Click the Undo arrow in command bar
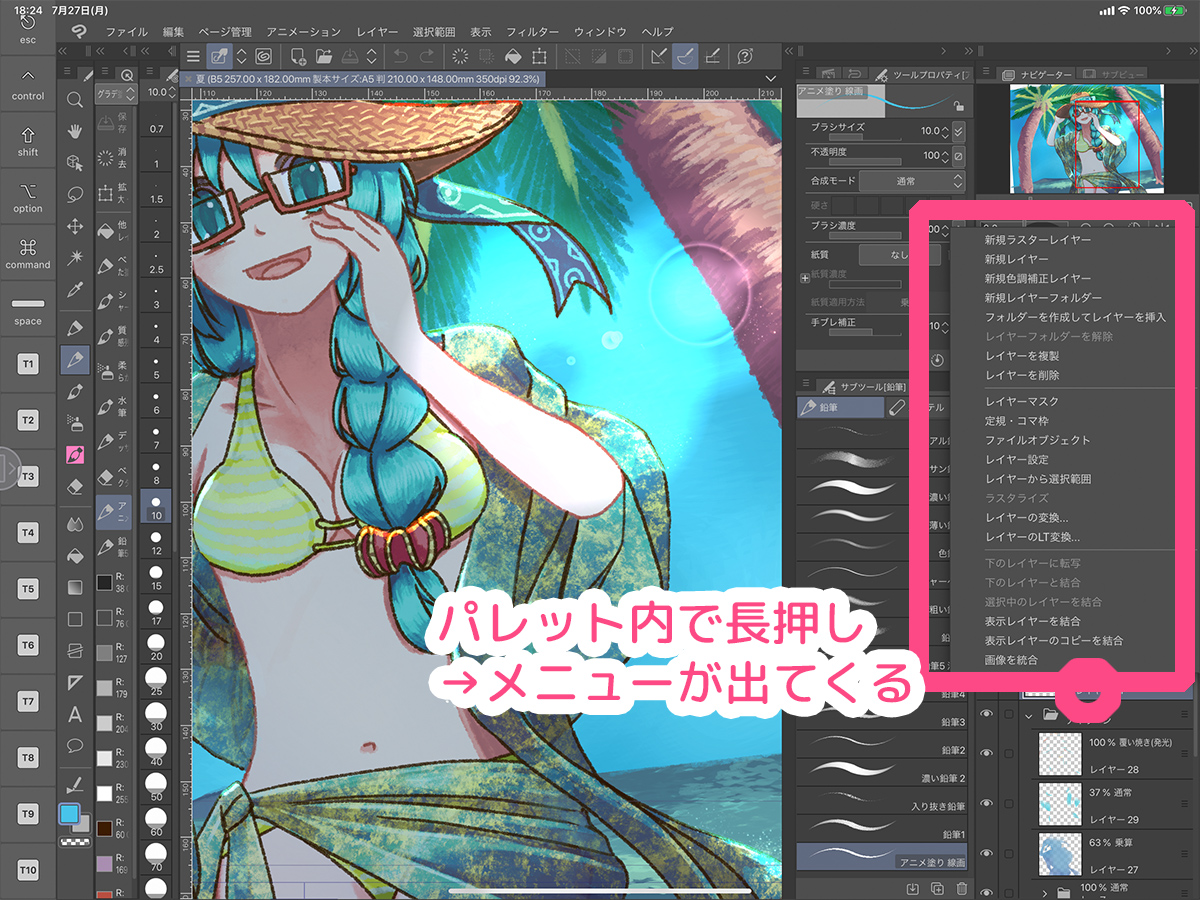Screen dimensions: 1200x900 pyautogui.click(x=400, y=56)
